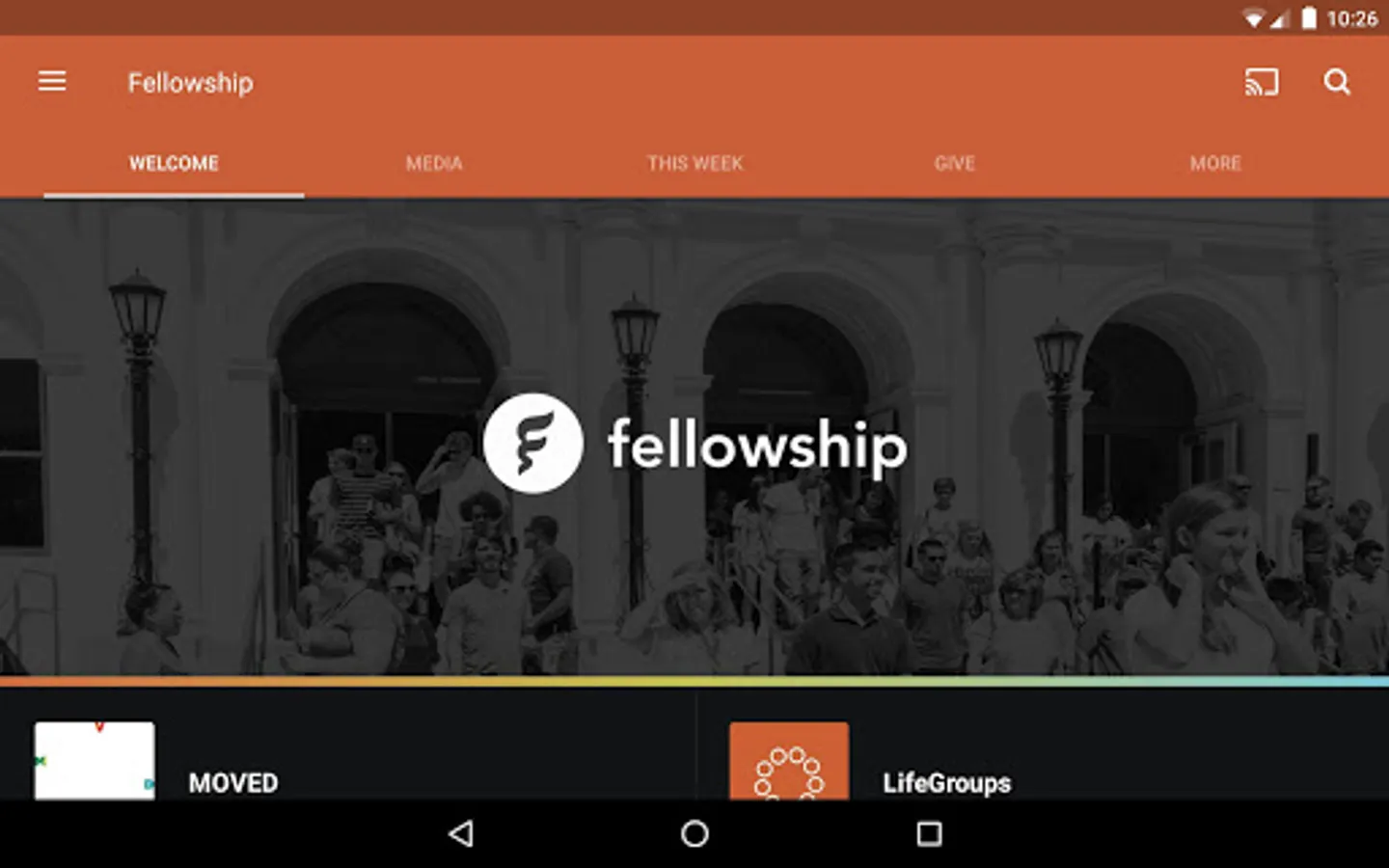Open recent apps square button

tap(929, 833)
